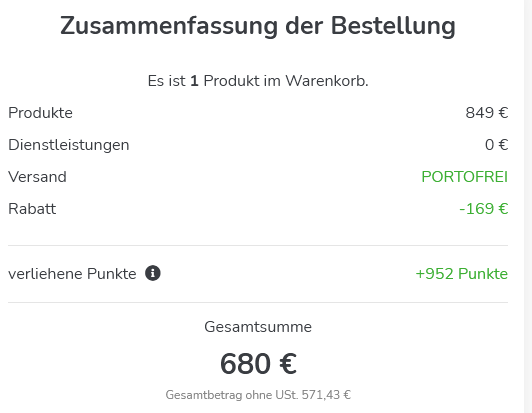Click the grey right edge strip
The image size is (532, 413).
(x=528, y=206)
